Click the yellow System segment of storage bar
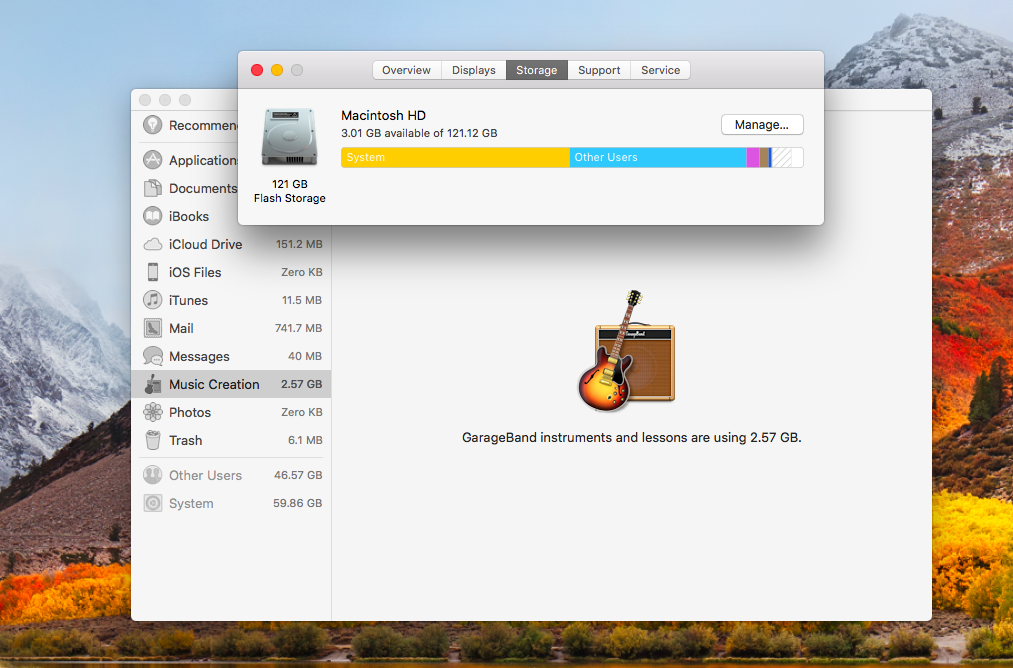This screenshot has height=668, width=1013. 455,158
